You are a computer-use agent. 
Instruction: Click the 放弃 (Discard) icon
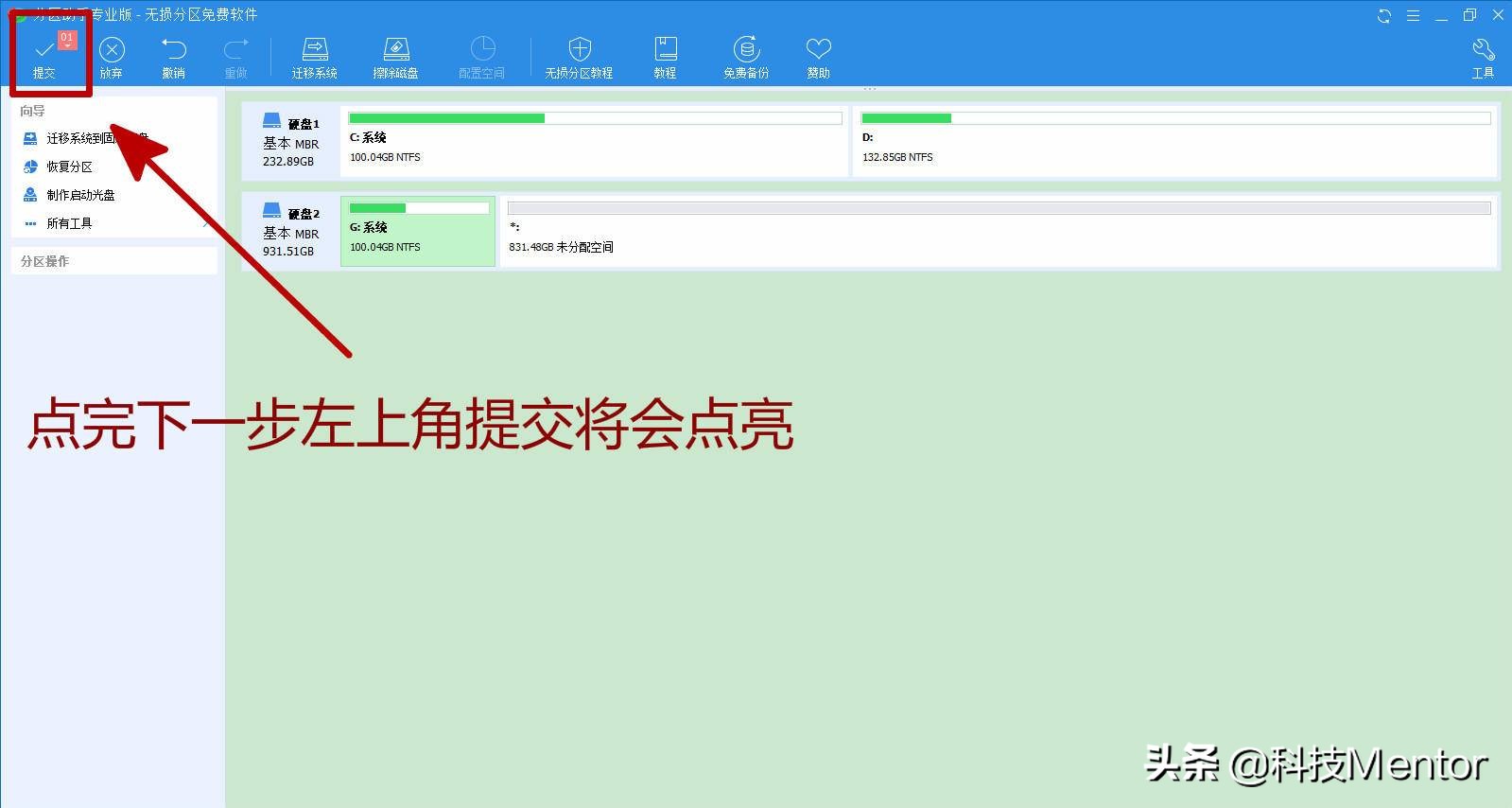click(x=112, y=49)
